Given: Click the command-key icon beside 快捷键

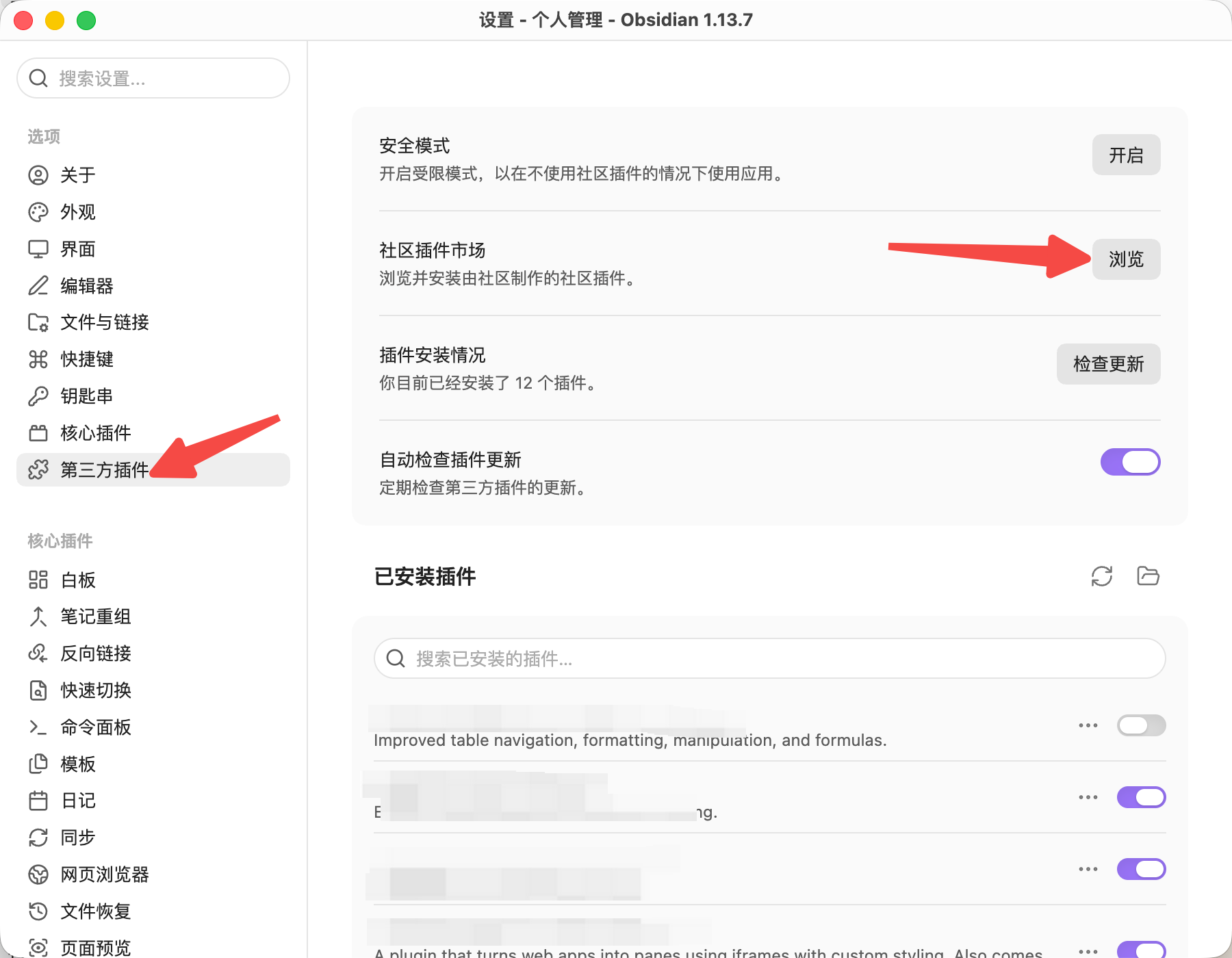Looking at the screenshot, I should click(x=38, y=359).
